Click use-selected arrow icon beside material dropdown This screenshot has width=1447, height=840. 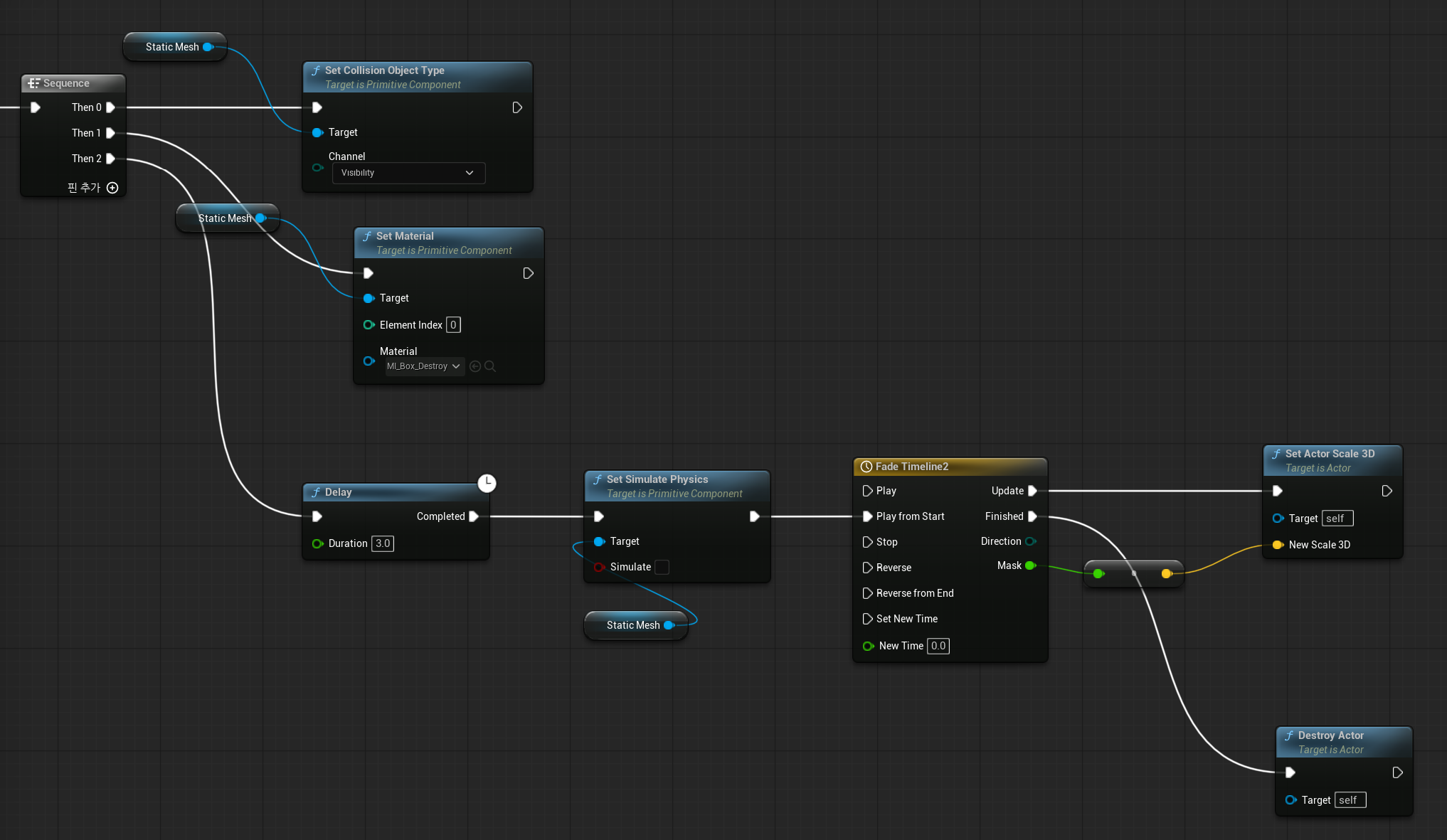coord(475,366)
